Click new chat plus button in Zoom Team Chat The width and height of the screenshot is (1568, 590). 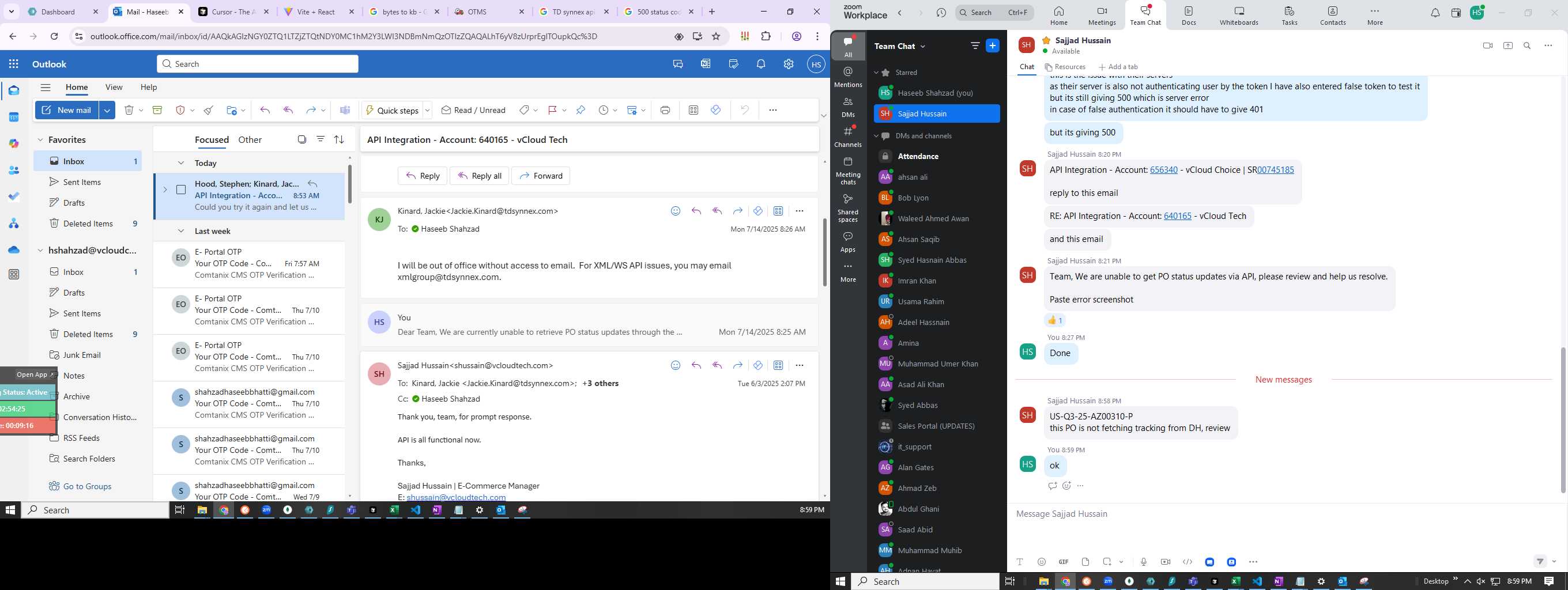993,46
